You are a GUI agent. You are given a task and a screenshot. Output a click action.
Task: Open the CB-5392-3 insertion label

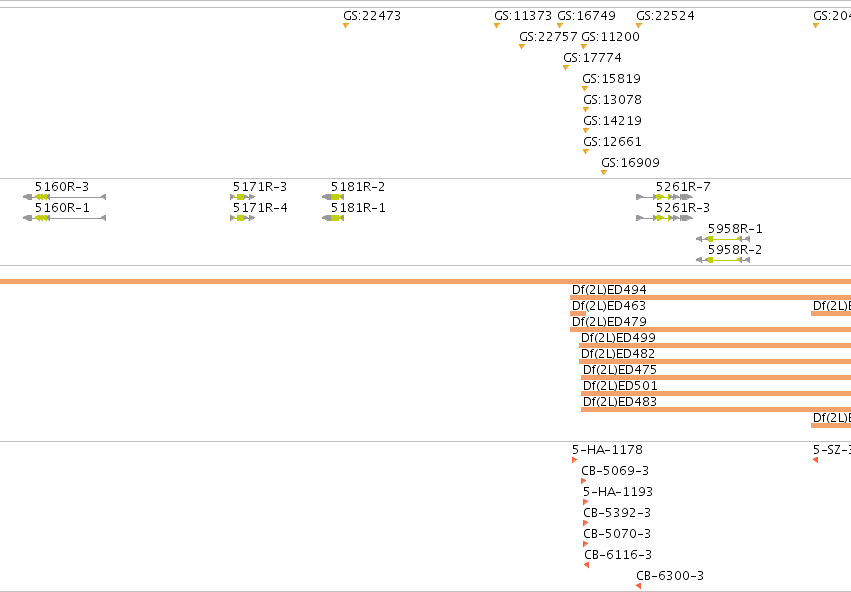[x=617, y=513]
